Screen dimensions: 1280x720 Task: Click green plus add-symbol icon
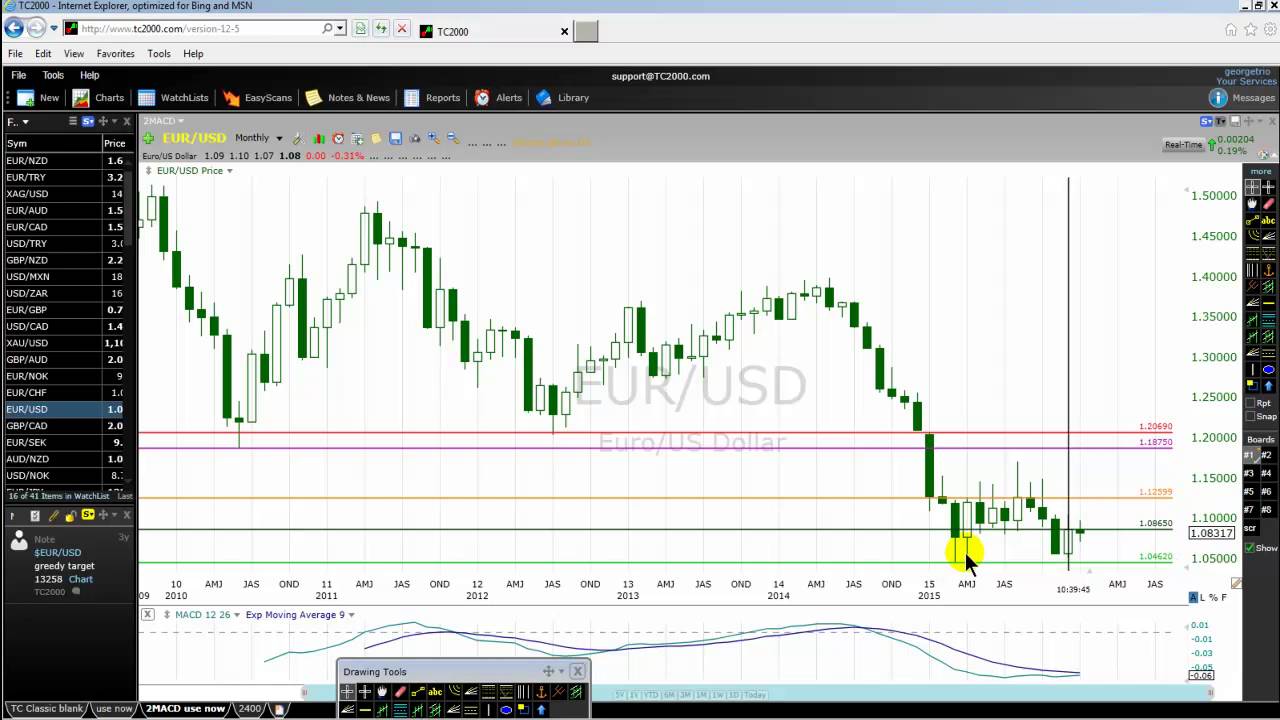(148, 138)
